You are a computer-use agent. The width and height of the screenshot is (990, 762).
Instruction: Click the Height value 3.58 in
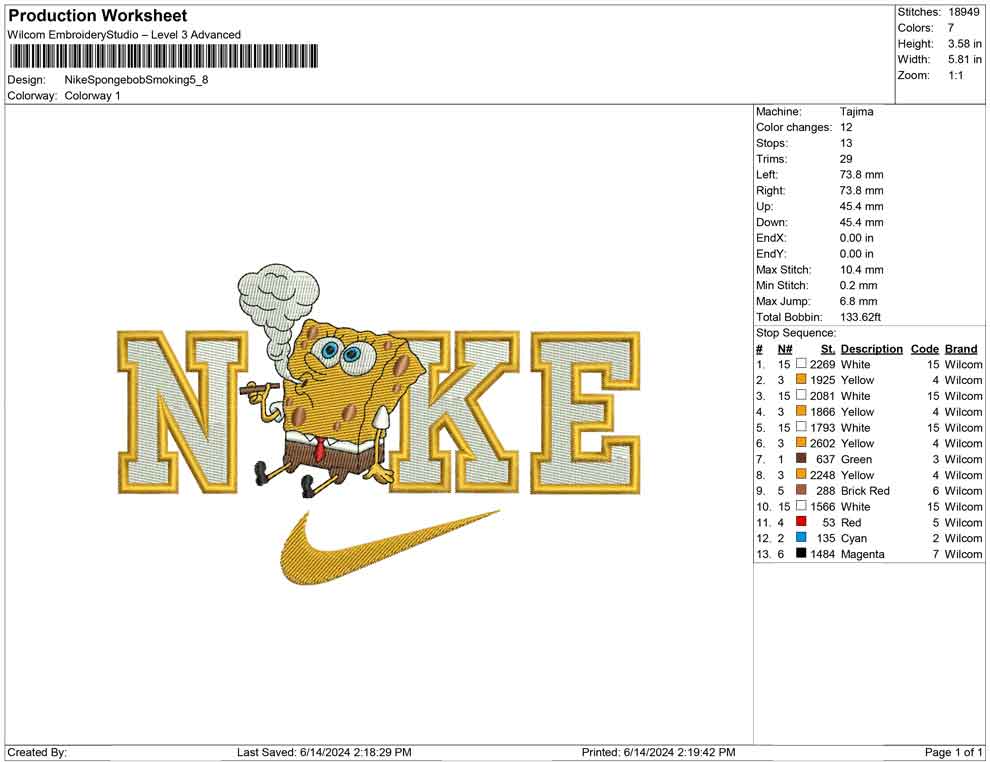coord(964,44)
